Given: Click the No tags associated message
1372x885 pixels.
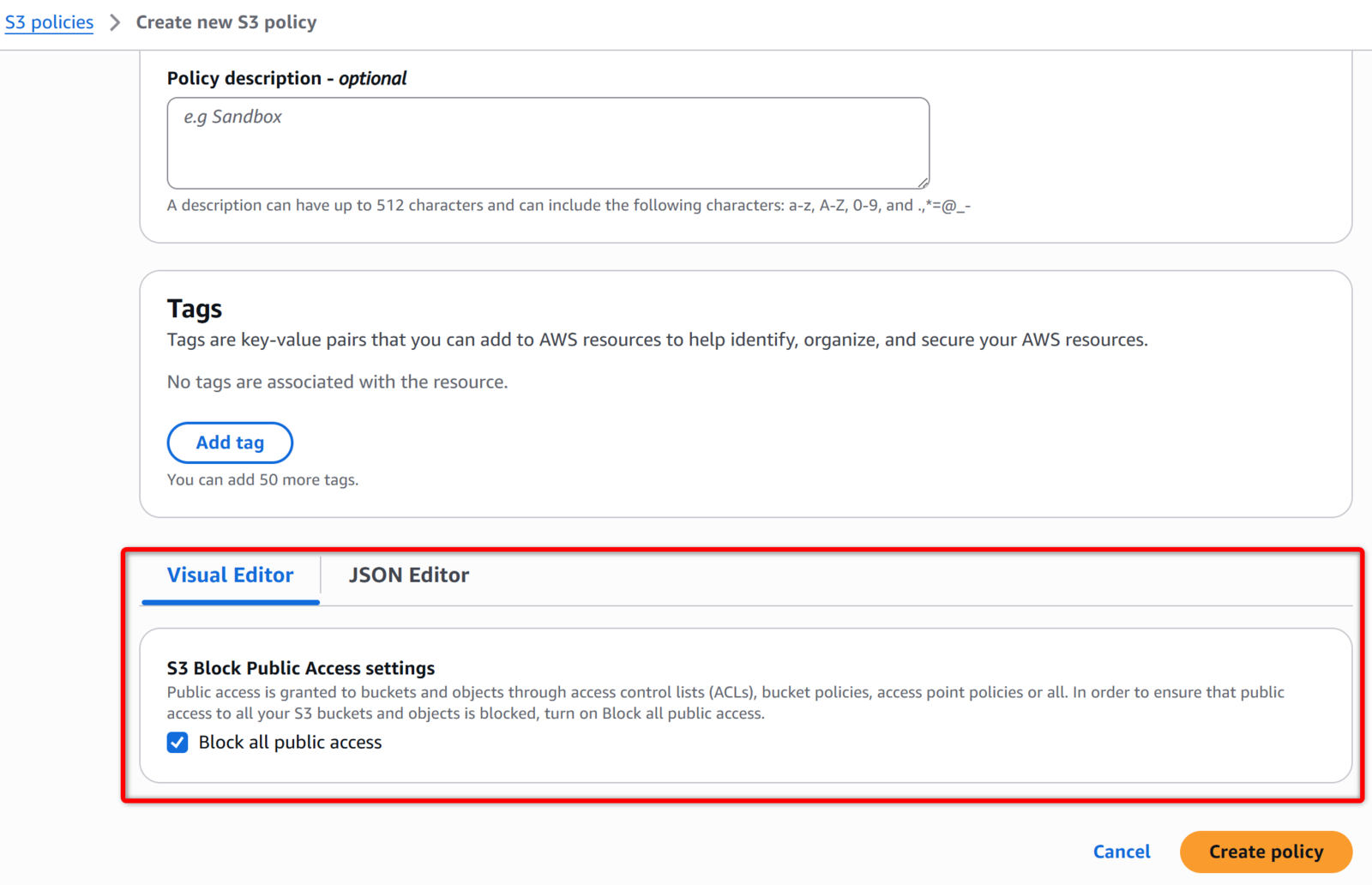Looking at the screenshot, I should point(337,382).
